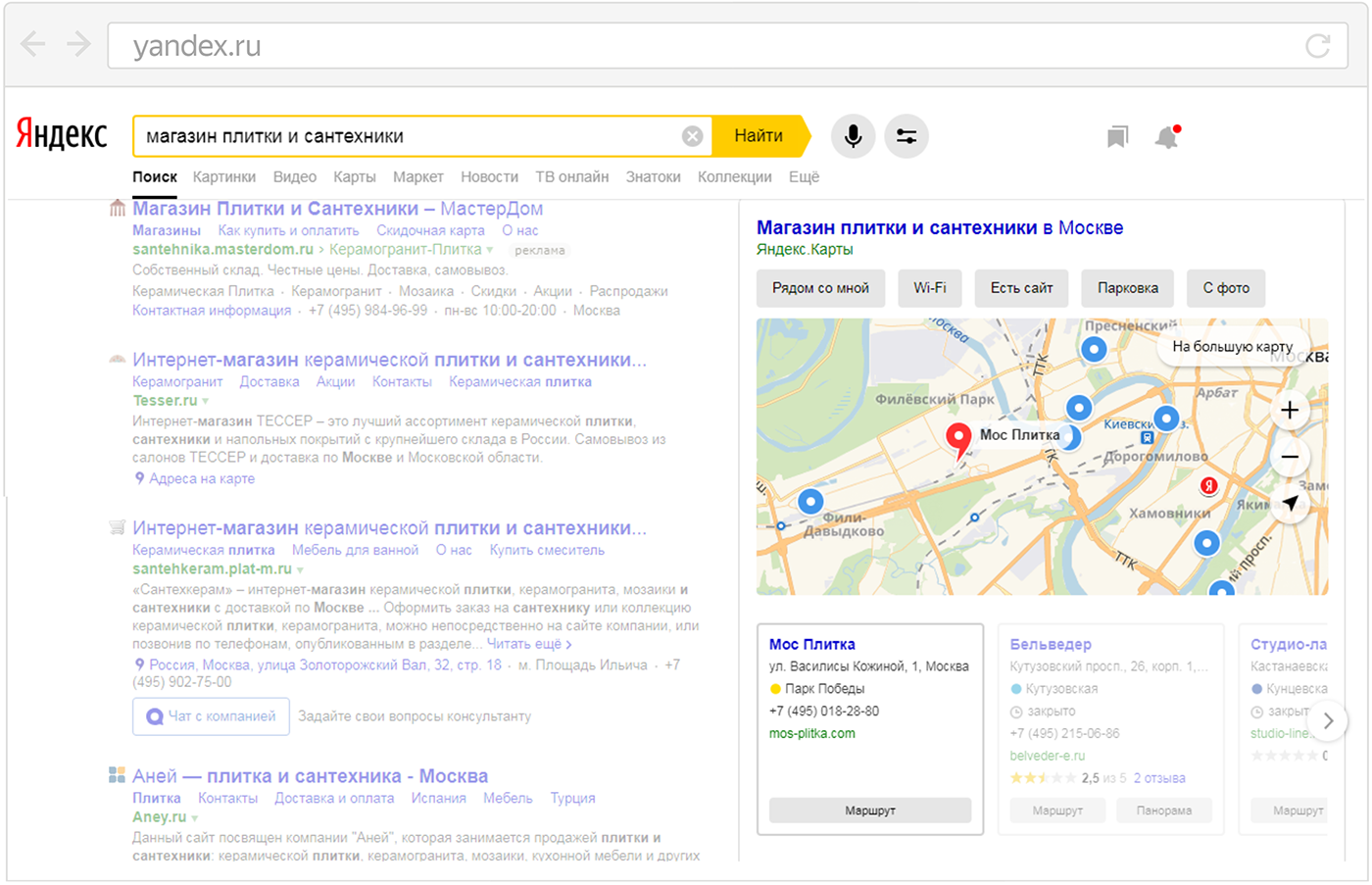Zoom in on the map

coord(1290,411)
